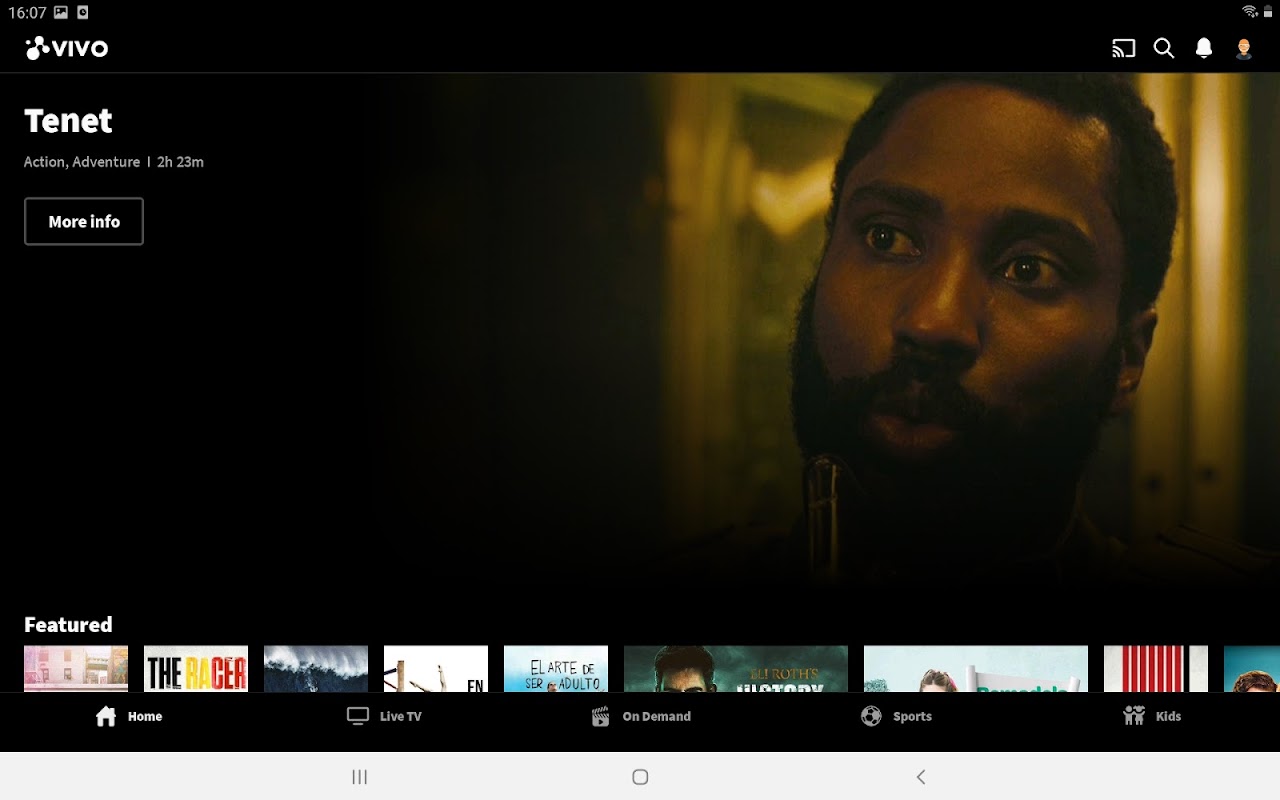Switch to the Kids tab
Image resolution: width=1280 pixels, height=800 pixels.
[x=1152, y=716]
